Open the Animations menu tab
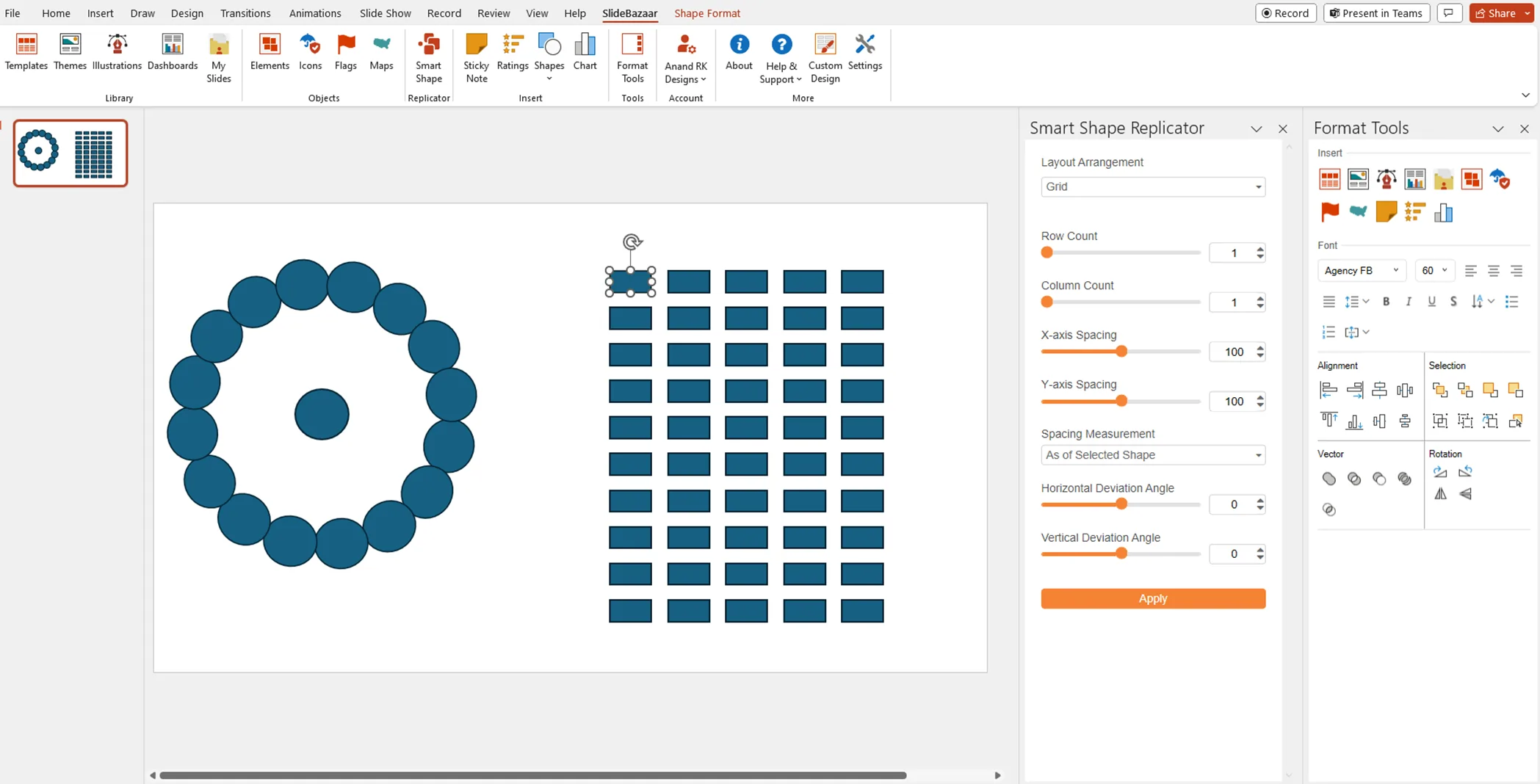This screenshot has height=784, width=1540. (315, 12)
